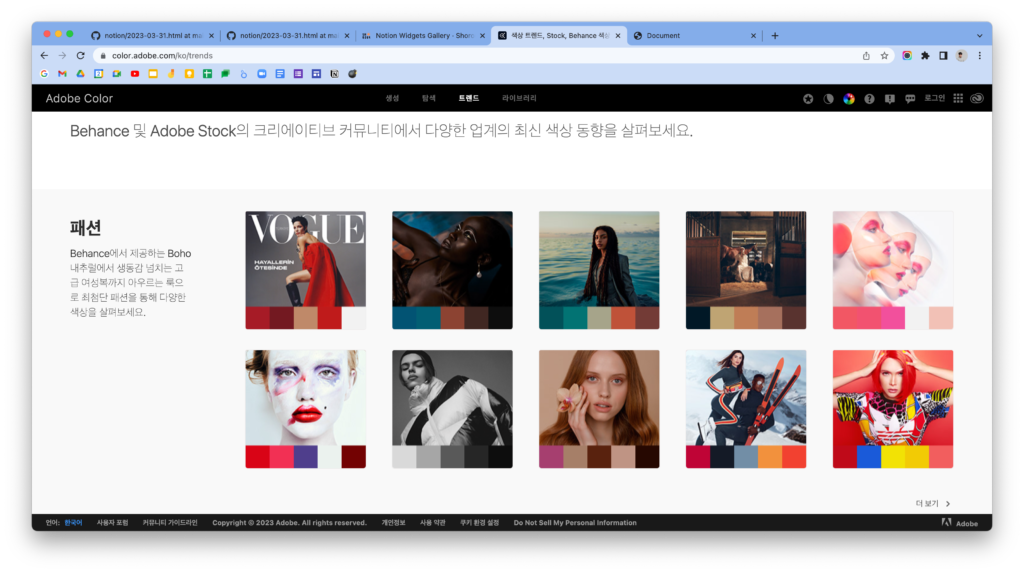Pick the purple swatch under red-lips face
Viewport: 1024px width, 573px height.
coord(306,457)
